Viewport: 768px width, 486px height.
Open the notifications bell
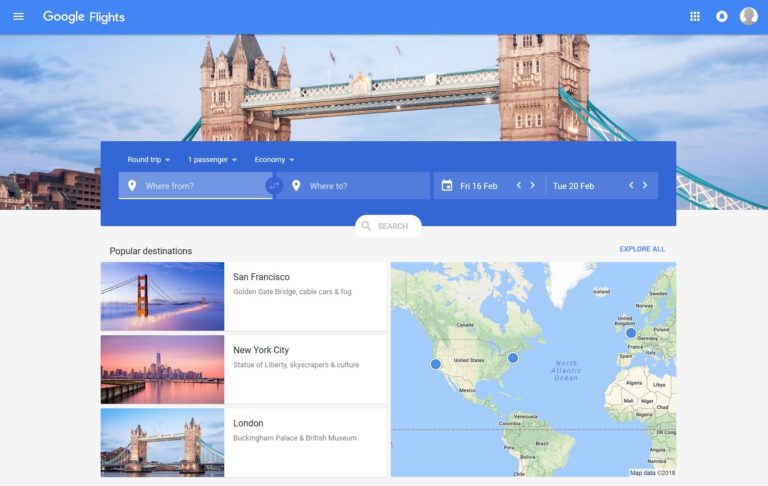click(722, 16)
